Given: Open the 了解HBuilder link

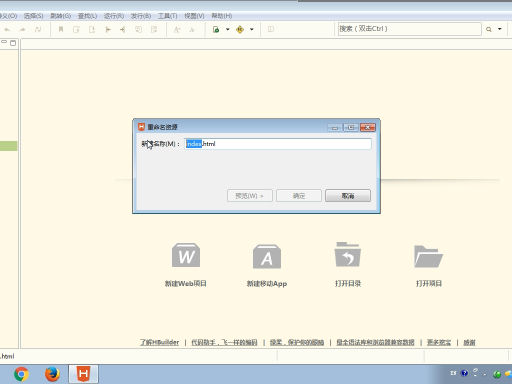Looking at the screenshot, I should tap(159, 342).
